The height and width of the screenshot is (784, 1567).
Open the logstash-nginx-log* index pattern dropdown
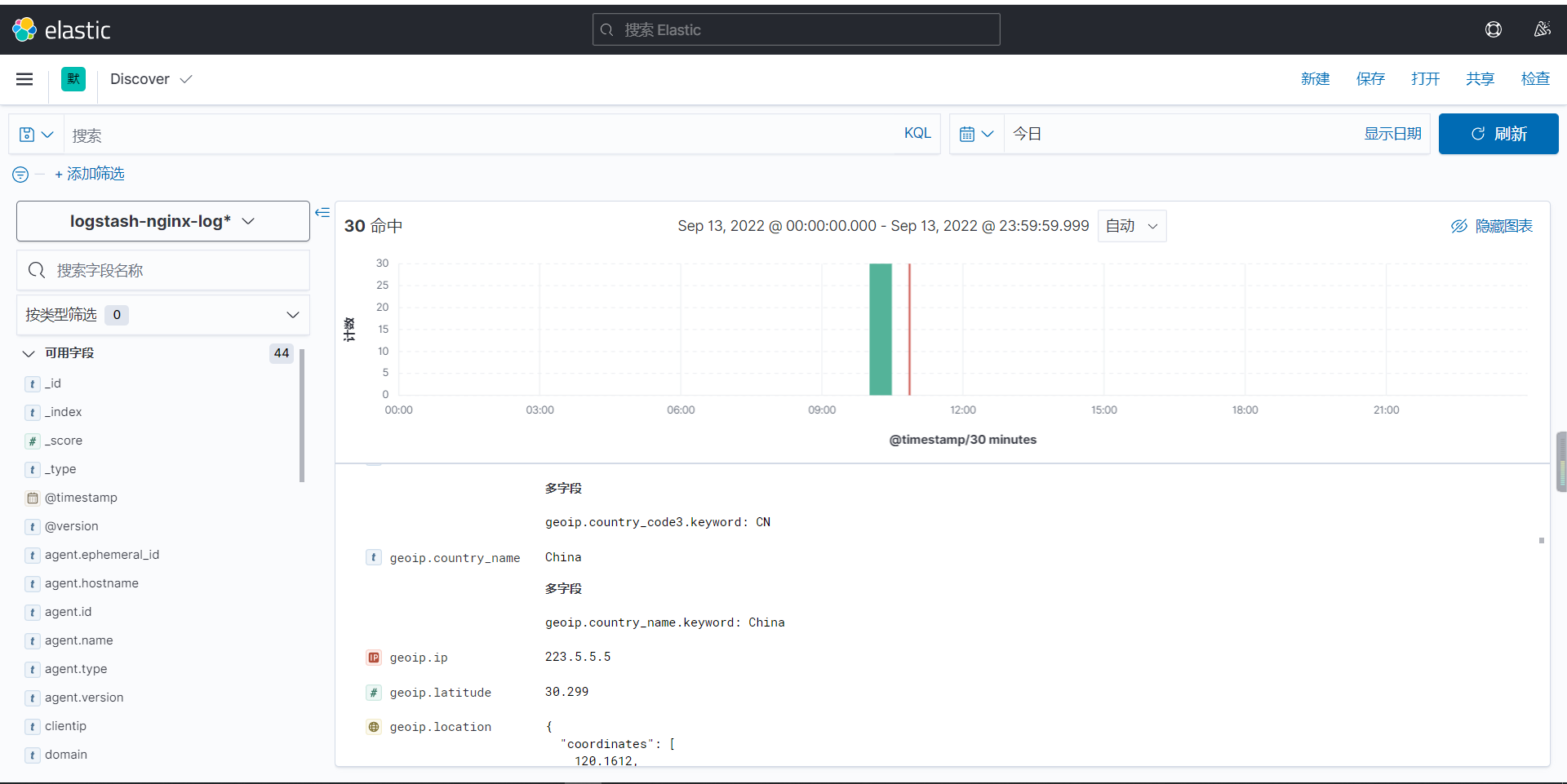point(163,221)
